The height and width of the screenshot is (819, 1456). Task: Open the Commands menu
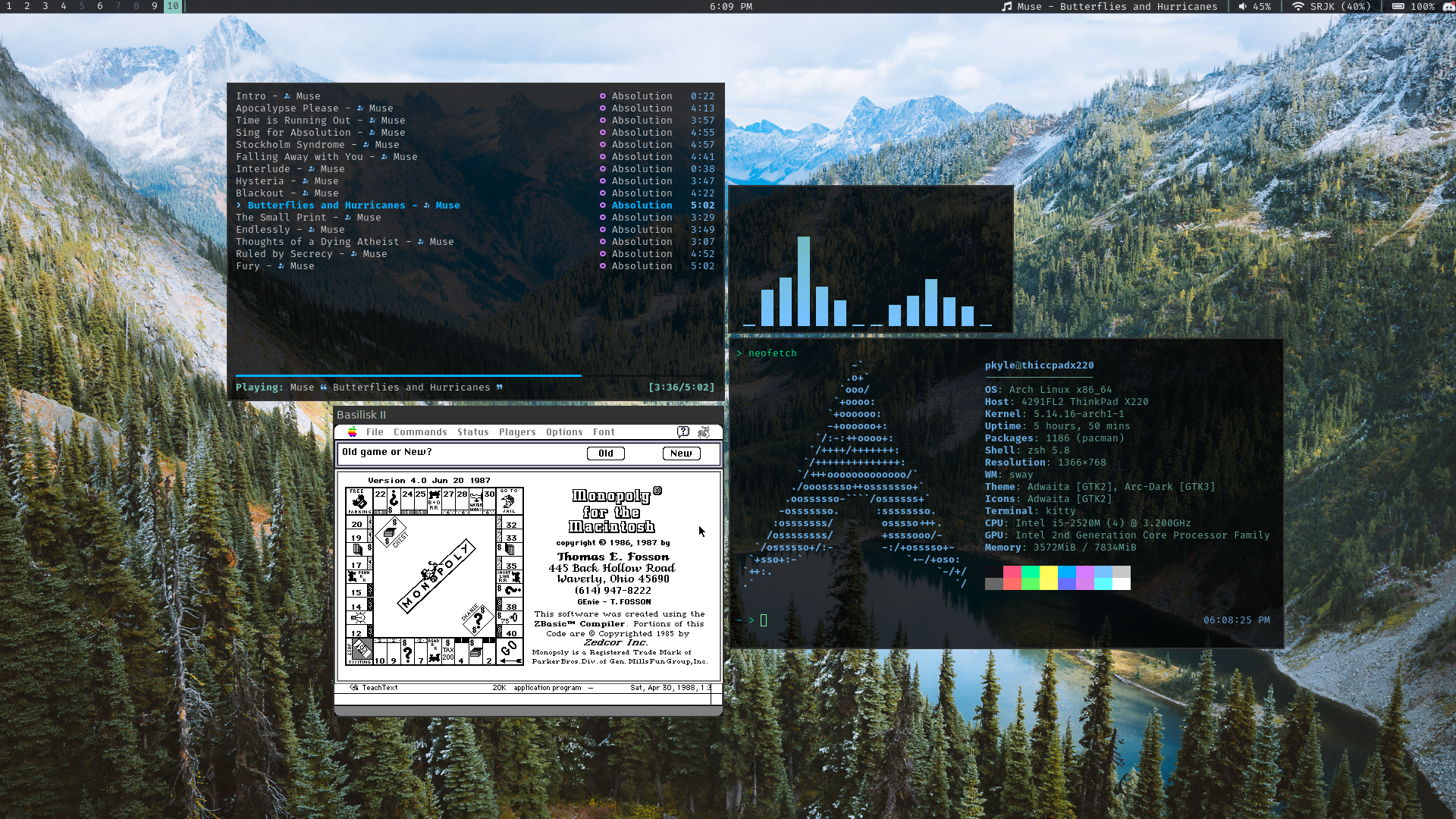coord(420,432)
